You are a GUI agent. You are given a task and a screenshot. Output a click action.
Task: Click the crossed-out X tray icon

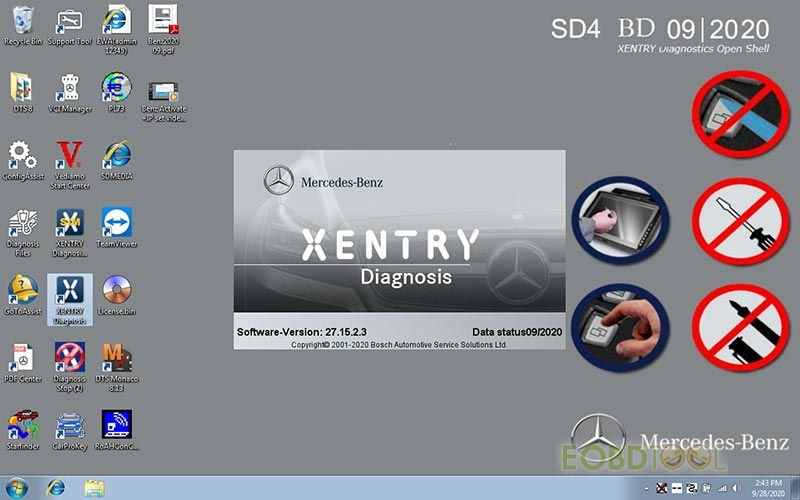662,488
